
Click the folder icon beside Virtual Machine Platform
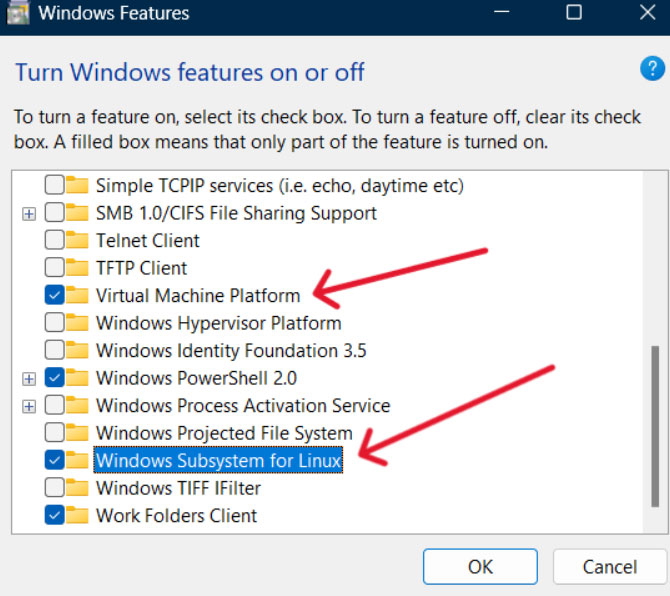[x=77, y=295]
